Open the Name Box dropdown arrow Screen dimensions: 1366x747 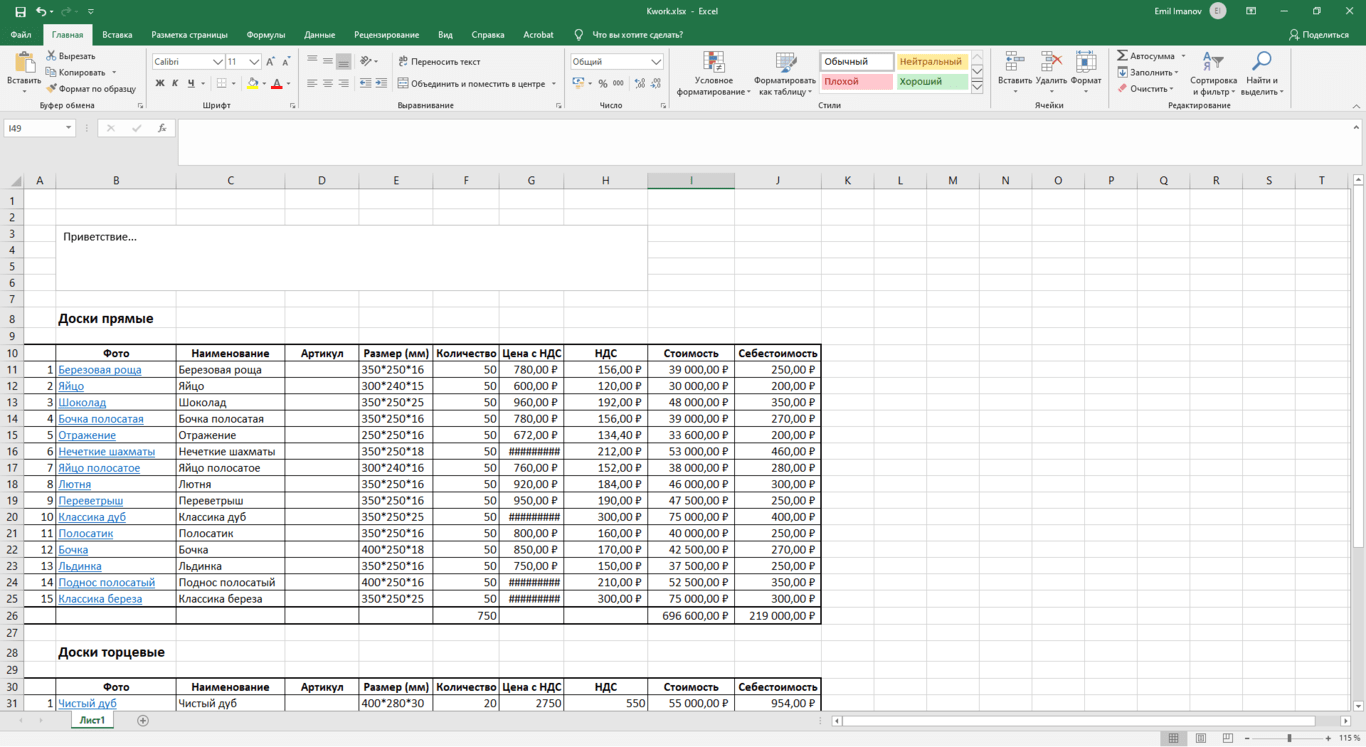point(68,128)
